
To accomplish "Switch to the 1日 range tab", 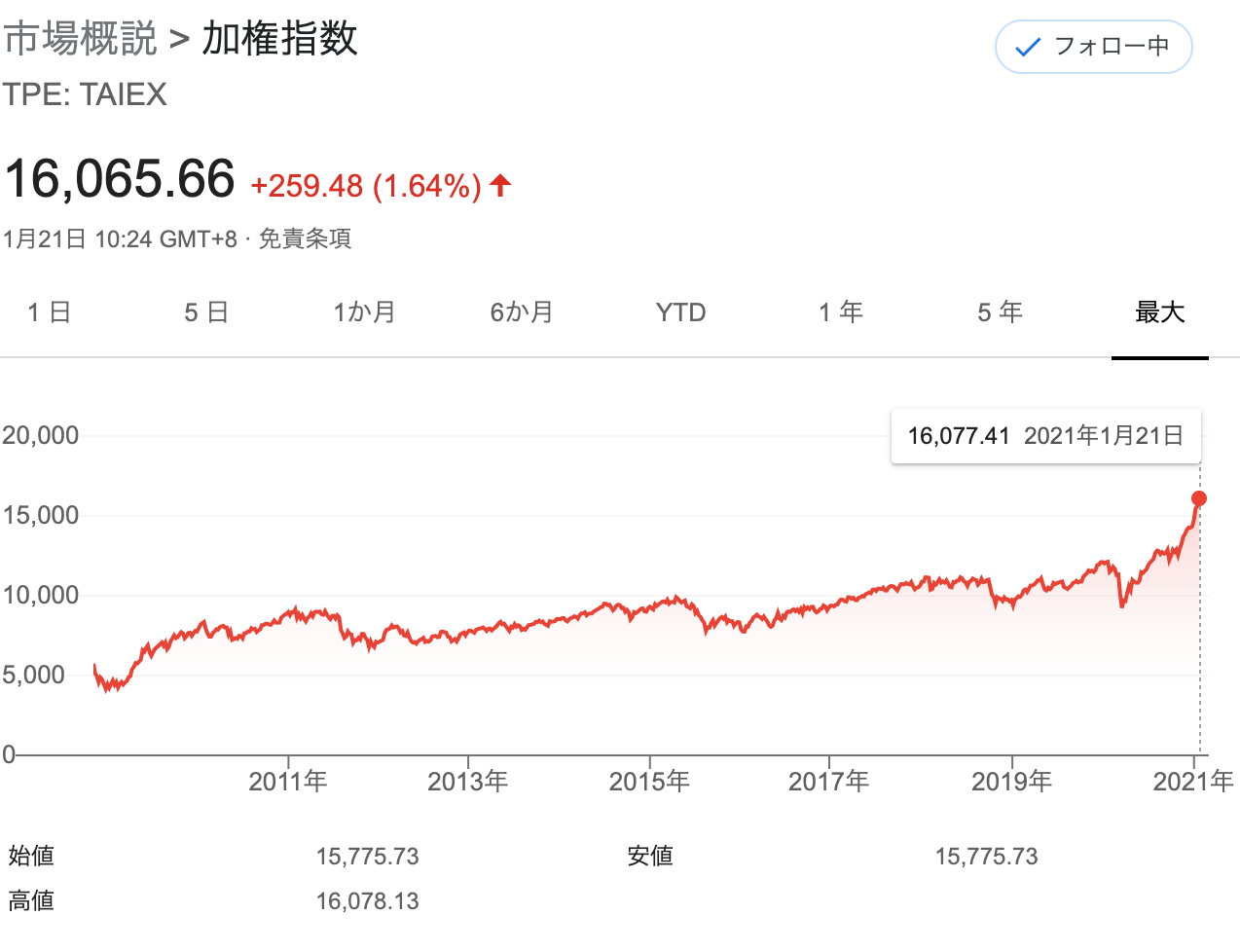I will (x=49, y=312).
